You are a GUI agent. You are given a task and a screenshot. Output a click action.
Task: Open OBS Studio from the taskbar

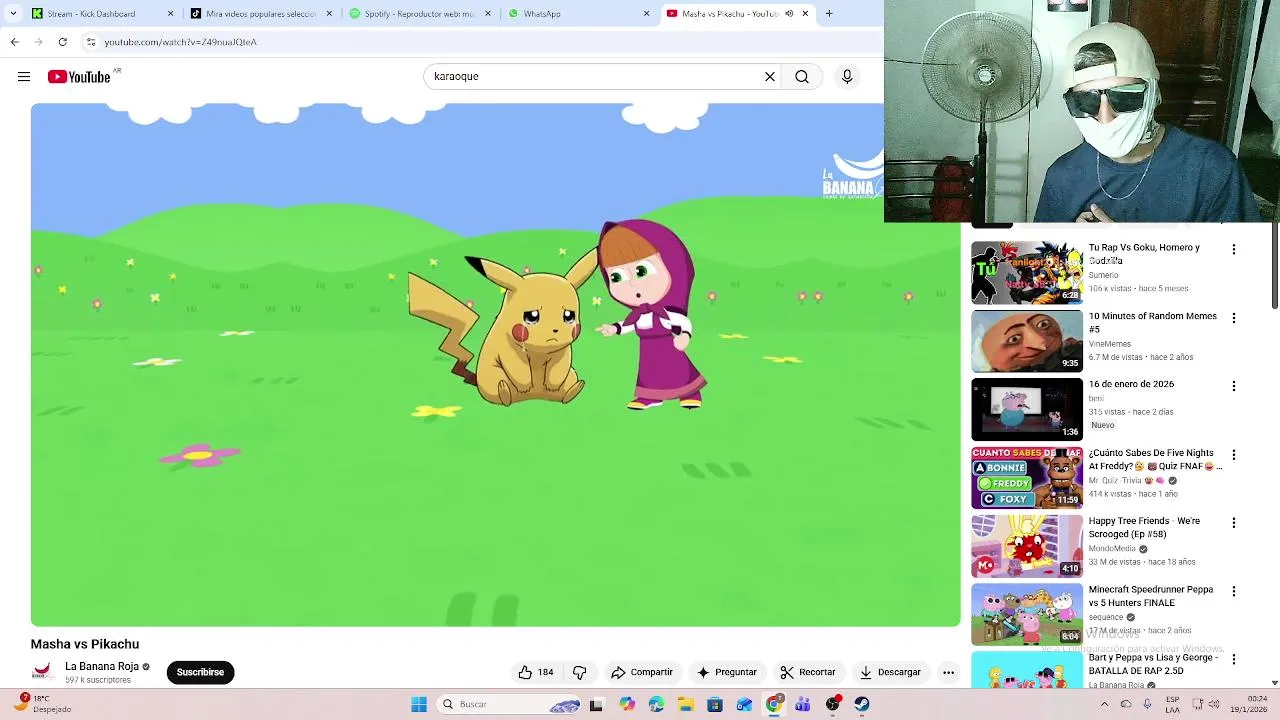pyautogui.click(x=832, y=704)
